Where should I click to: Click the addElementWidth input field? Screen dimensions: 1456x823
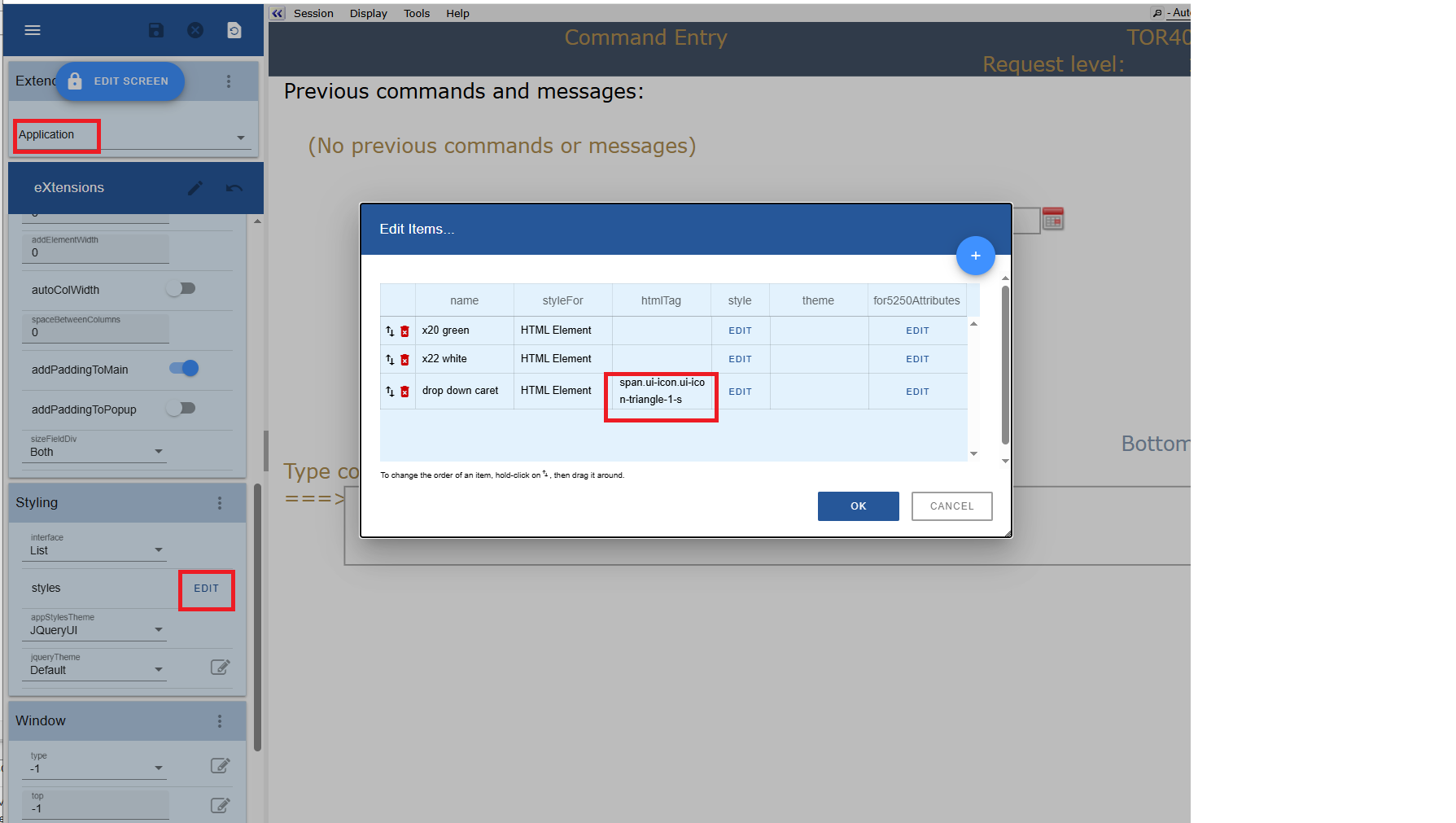pos(96,253)
